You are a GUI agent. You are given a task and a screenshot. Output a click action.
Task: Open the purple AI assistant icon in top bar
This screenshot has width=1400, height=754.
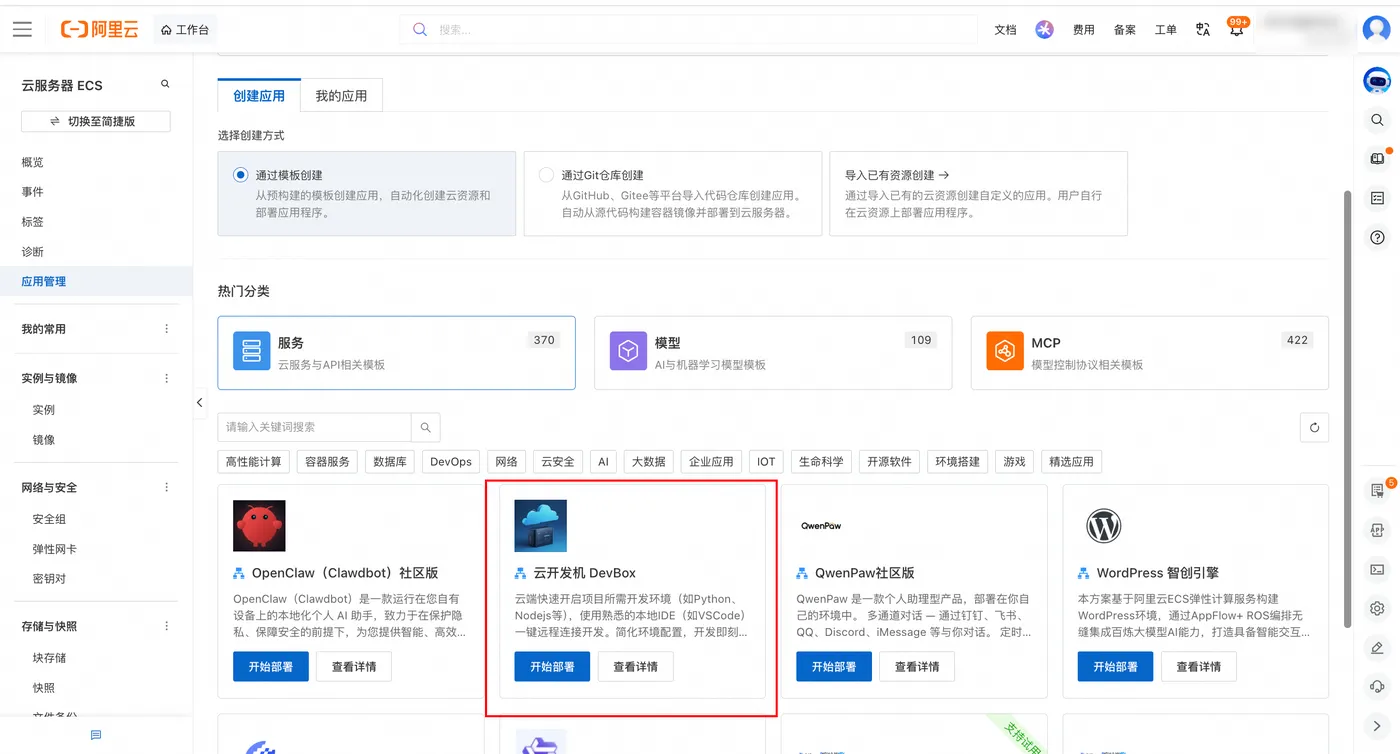pos(1045,30)
